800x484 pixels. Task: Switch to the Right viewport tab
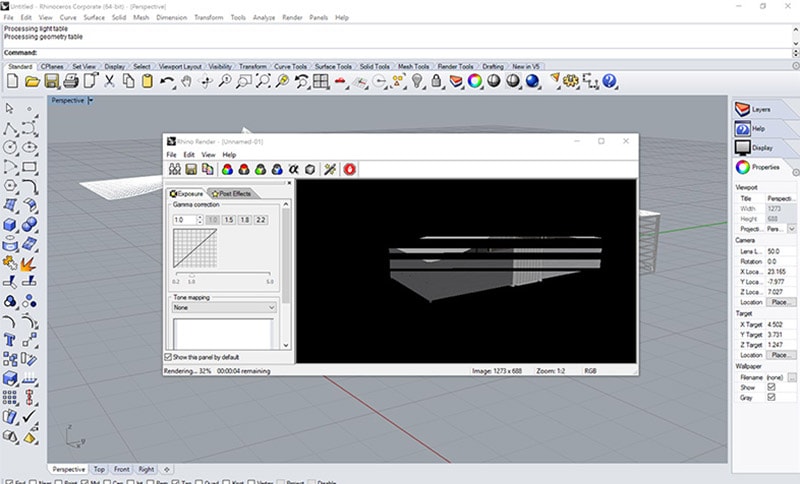146,469
